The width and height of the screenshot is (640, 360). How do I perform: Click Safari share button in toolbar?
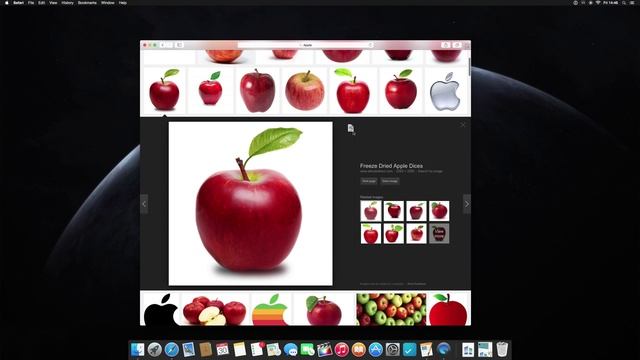pyautogui.click(x=446, y=45)
